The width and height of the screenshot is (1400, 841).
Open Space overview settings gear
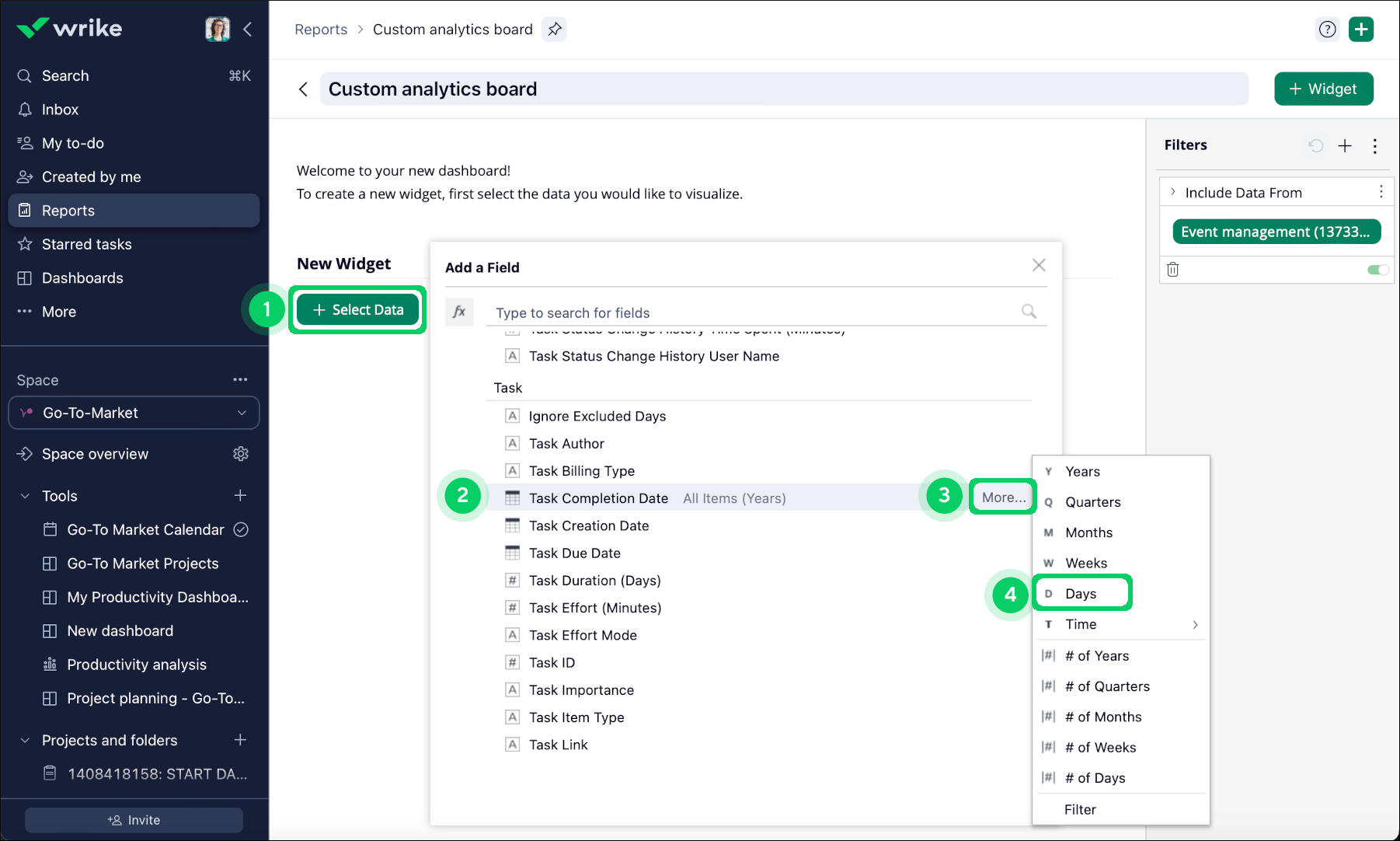click(241, 454)
